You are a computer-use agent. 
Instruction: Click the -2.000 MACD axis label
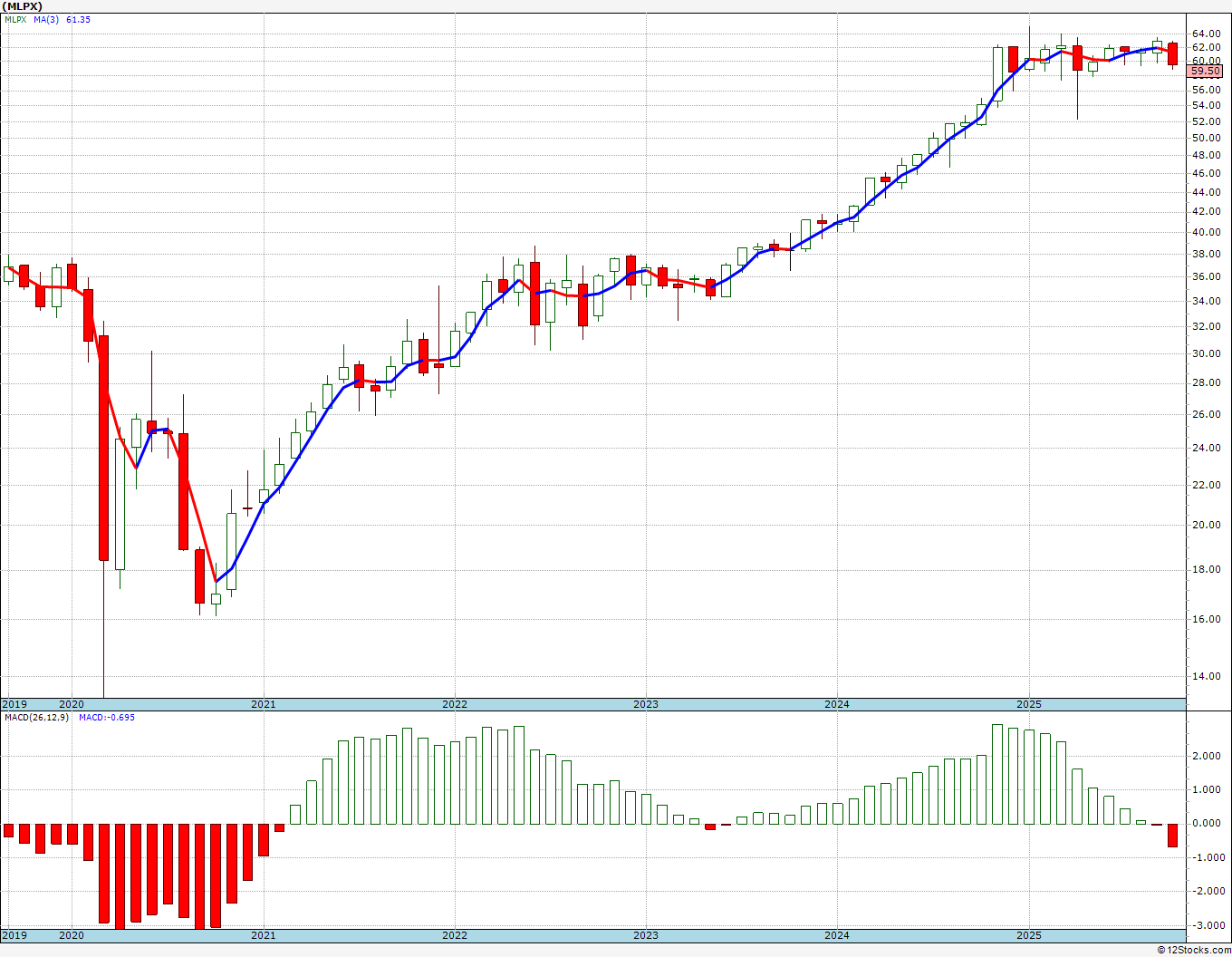coord(1207,892)
